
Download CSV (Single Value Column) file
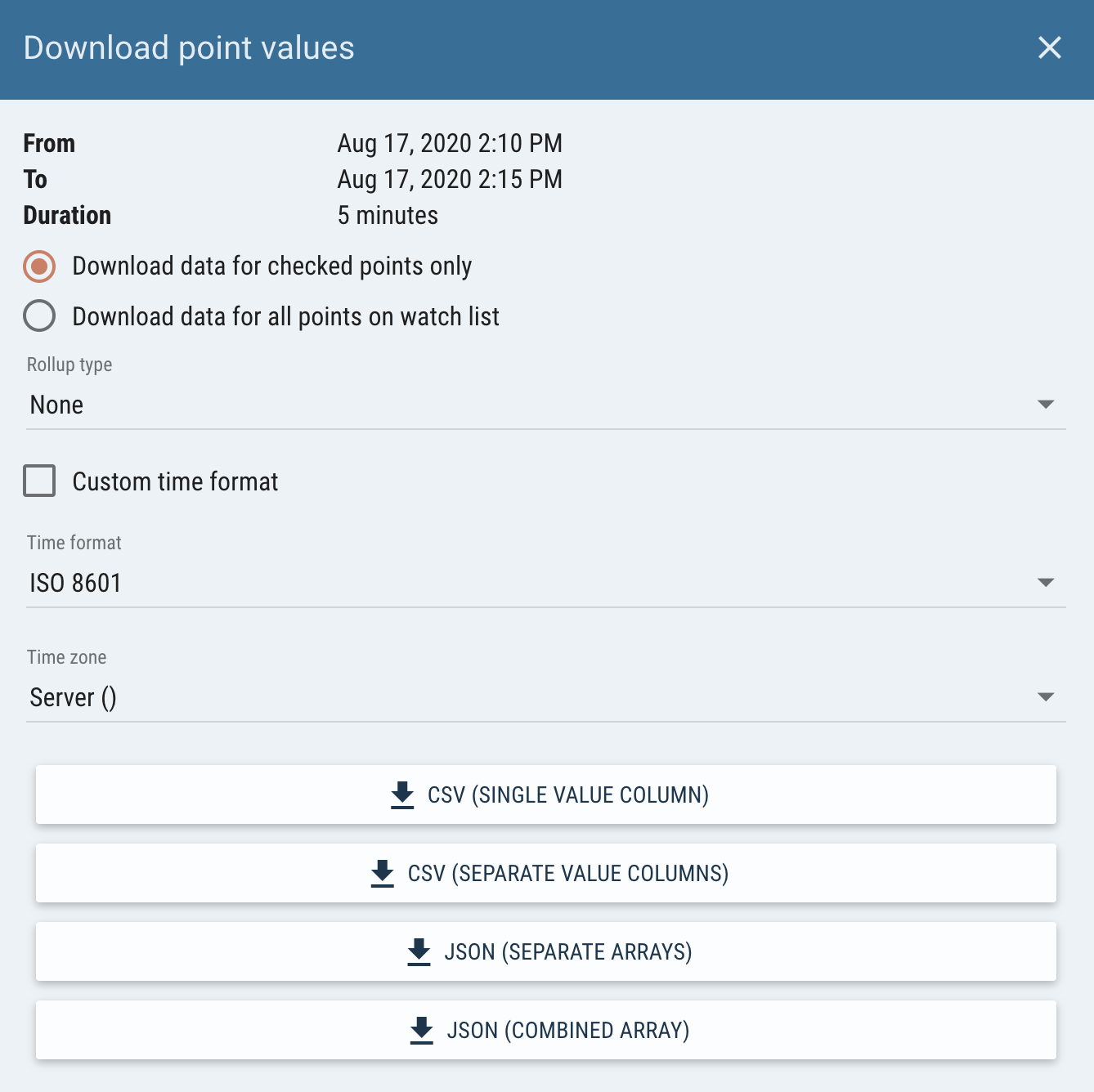coord(546,794)
